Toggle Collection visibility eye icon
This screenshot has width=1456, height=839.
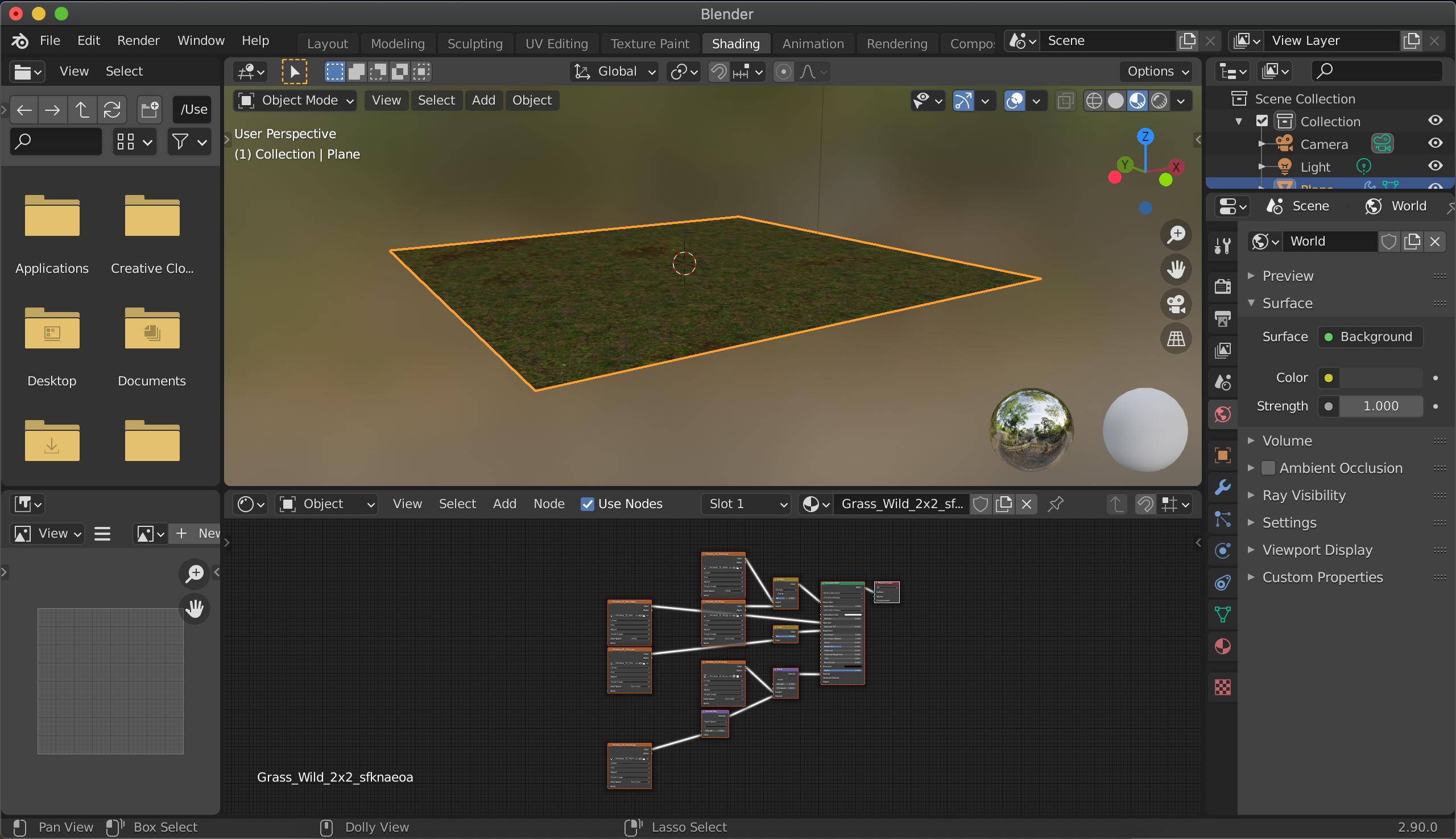tap(1436, 120)
